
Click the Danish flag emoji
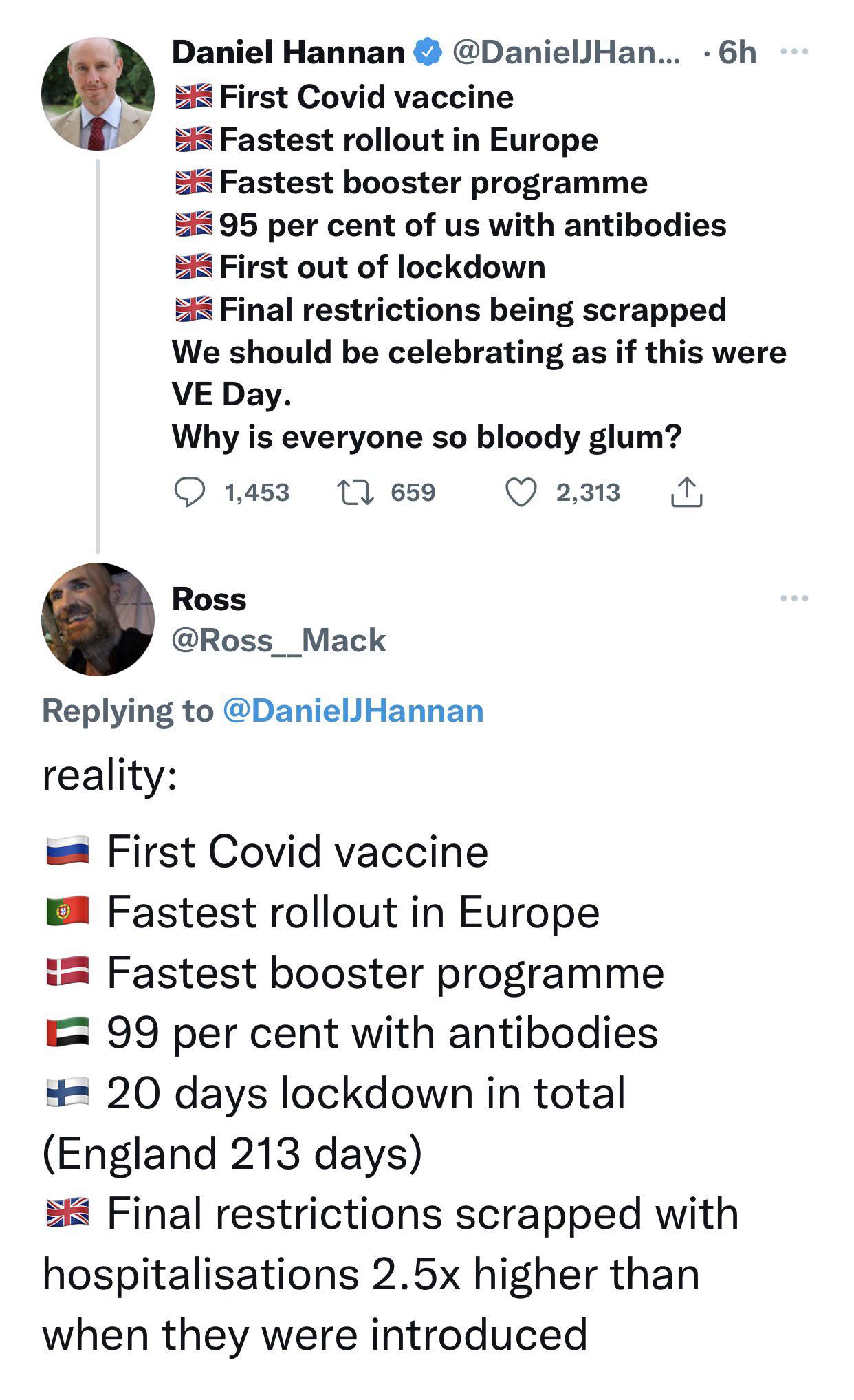[x=67, y=972]
